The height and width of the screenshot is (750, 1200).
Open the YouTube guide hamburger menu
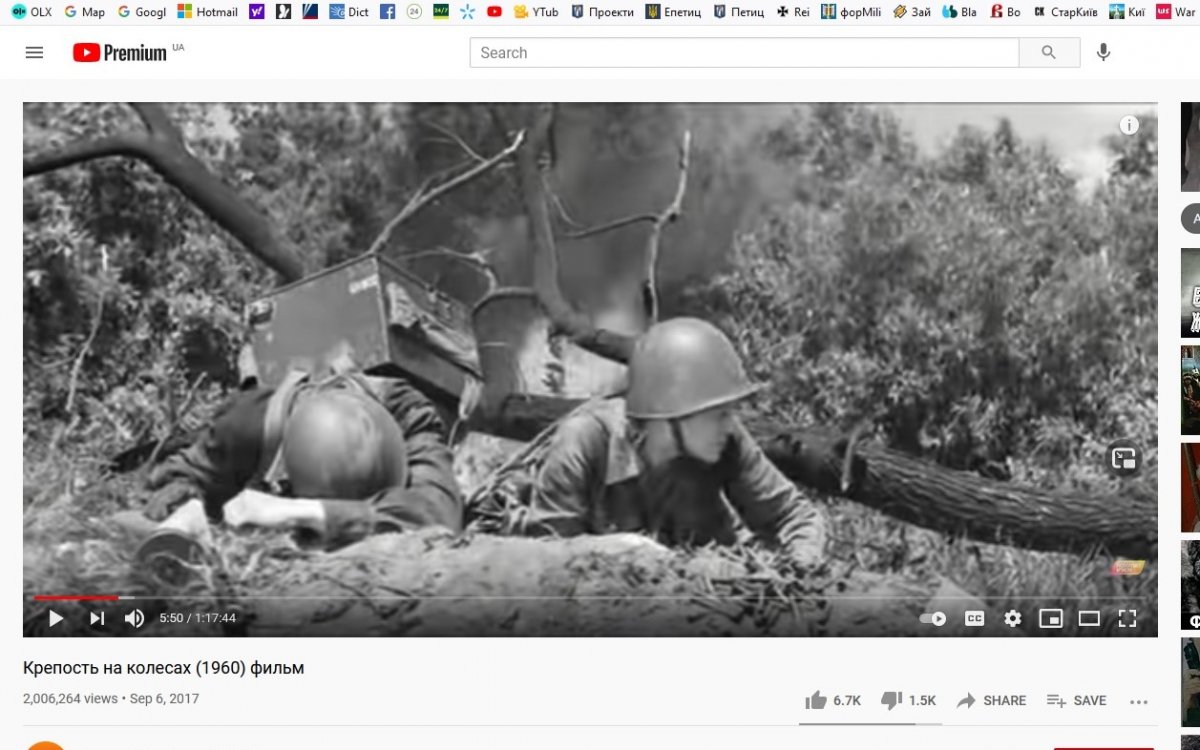pyautogui.click(x=34, y=53)
